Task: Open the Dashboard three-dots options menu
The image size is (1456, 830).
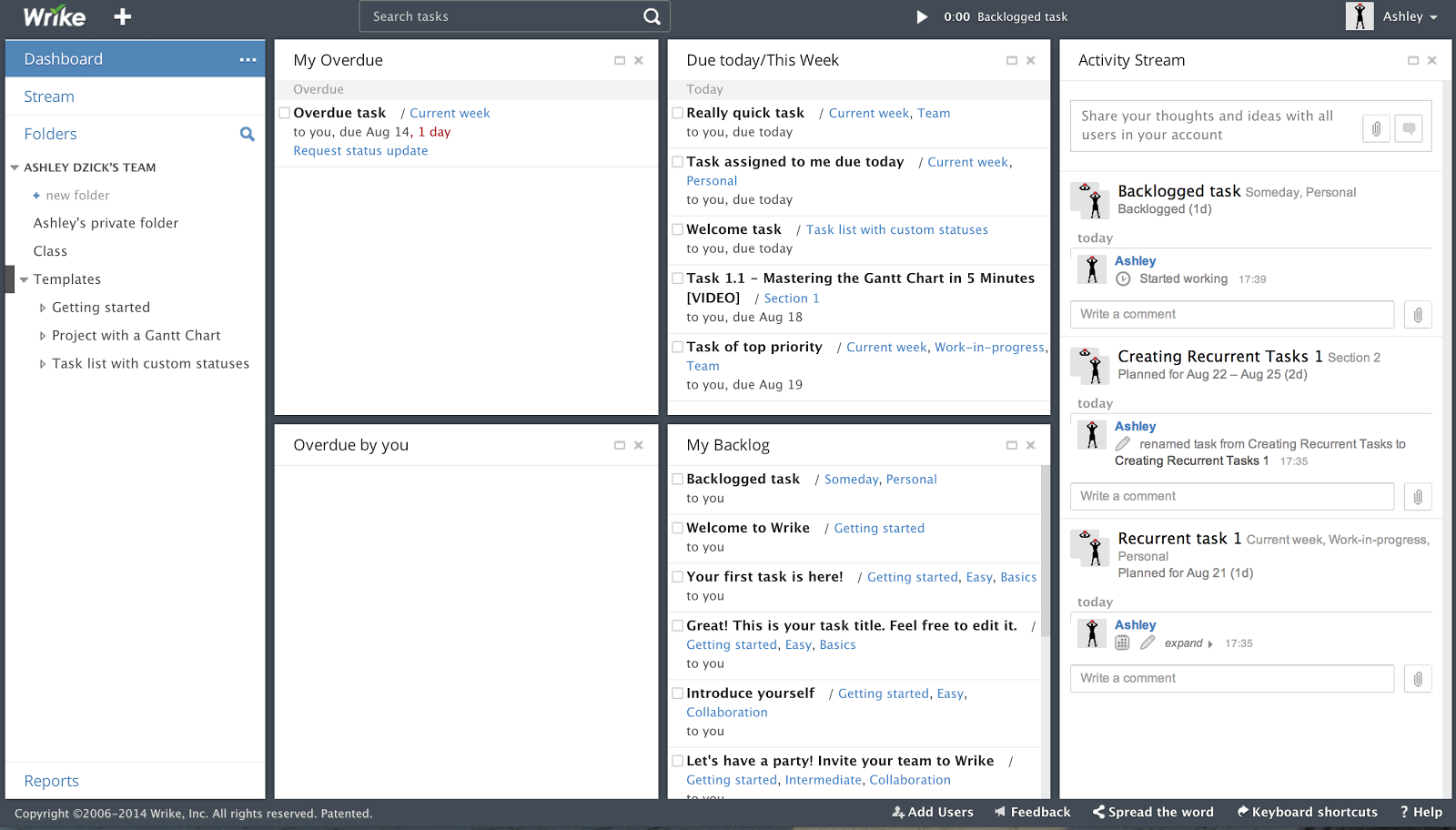Action: point(248,59)
